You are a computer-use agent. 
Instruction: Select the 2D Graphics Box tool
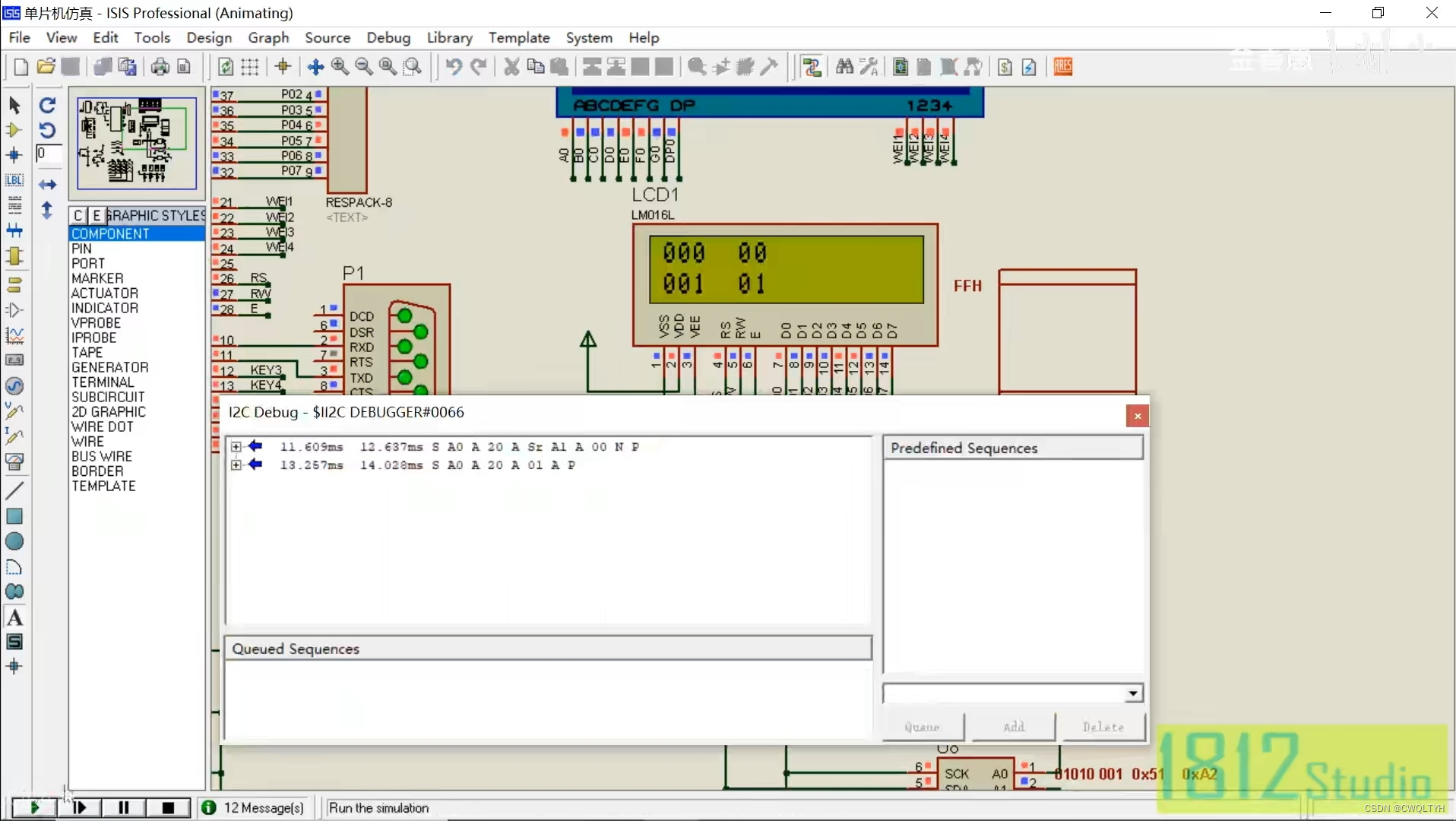tap(14, 516)
